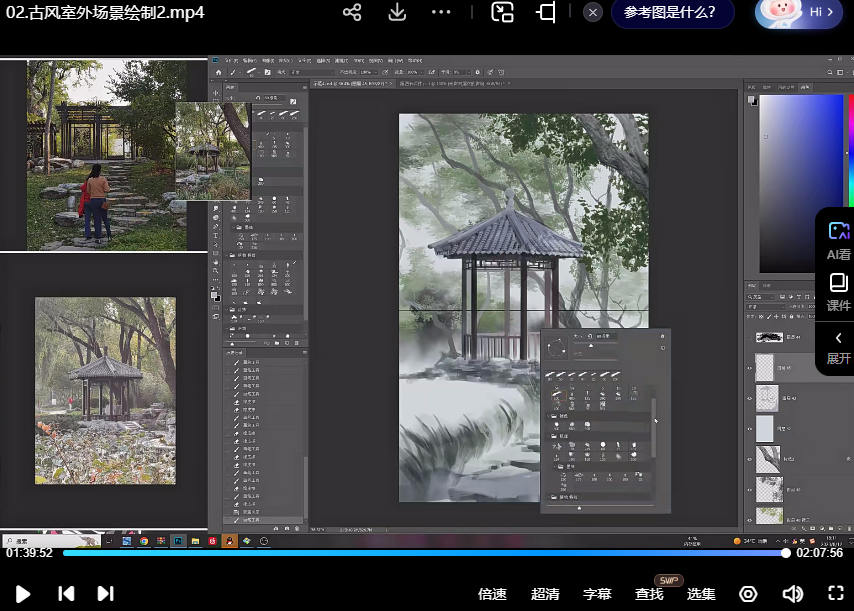
Task: Skip to the previous video
Action: click(x=66, y=593)
